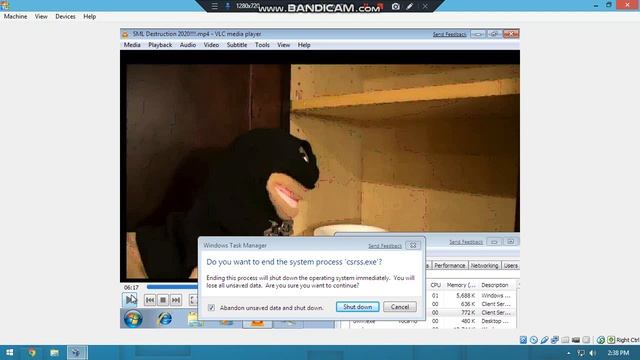Open VirtualBox Machine menu
The height and width of the screenshot is (360, 640).
coord(16,16)
